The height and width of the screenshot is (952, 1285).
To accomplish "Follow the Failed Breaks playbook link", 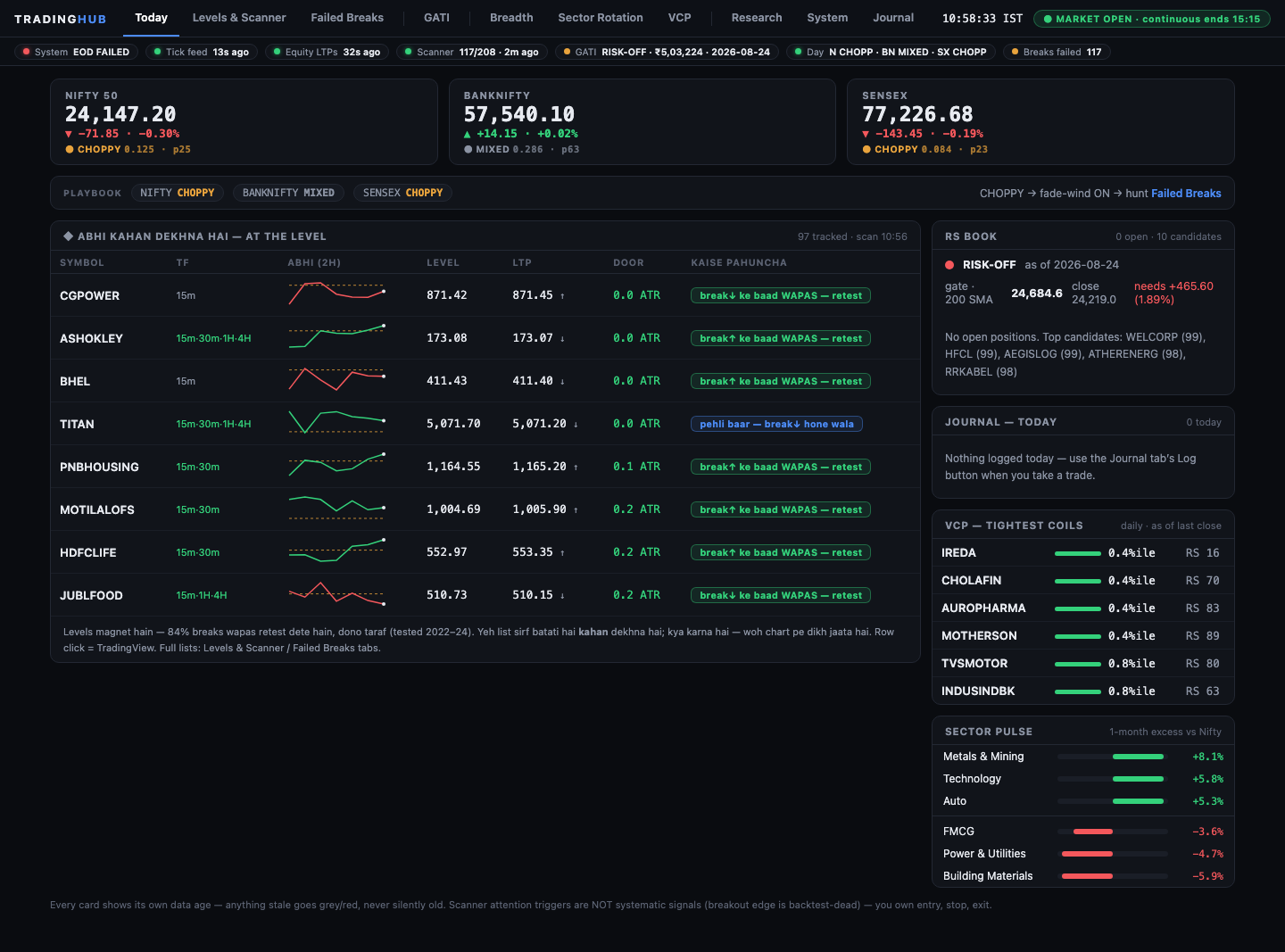I will tap(1186, 193).
